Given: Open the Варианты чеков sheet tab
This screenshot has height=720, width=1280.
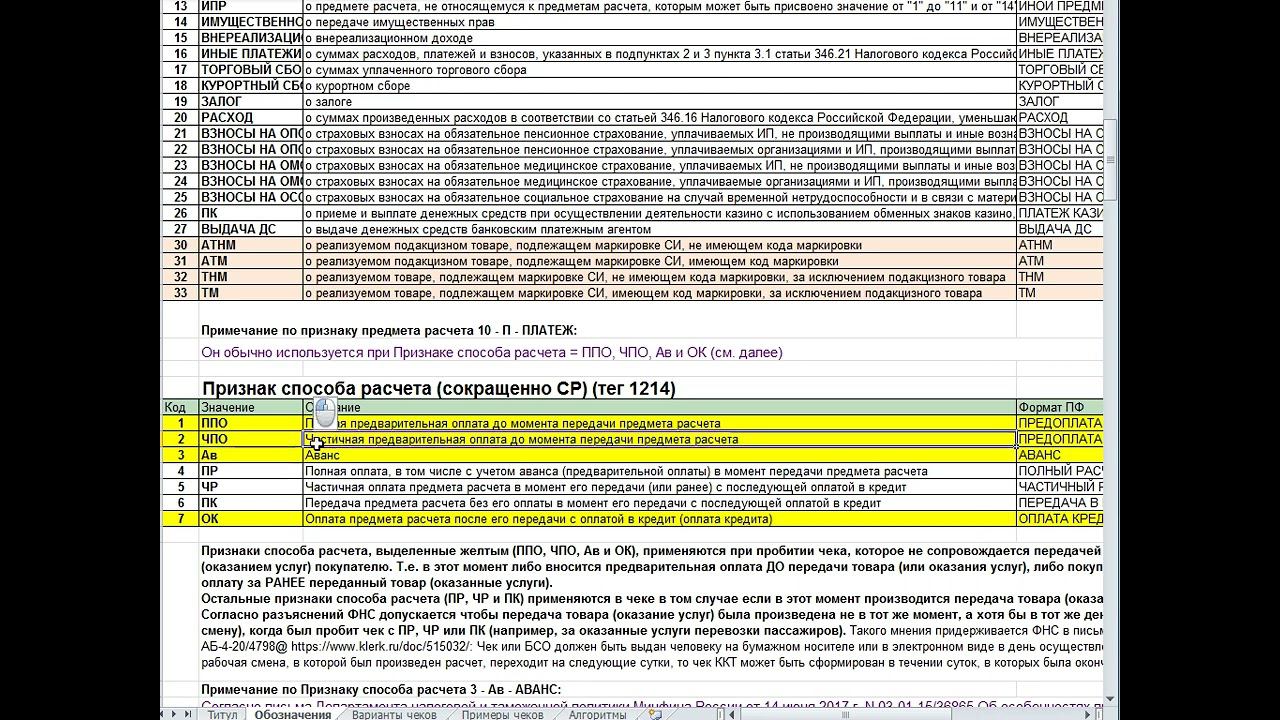Looking at the screenshot, I should (394, 714).
